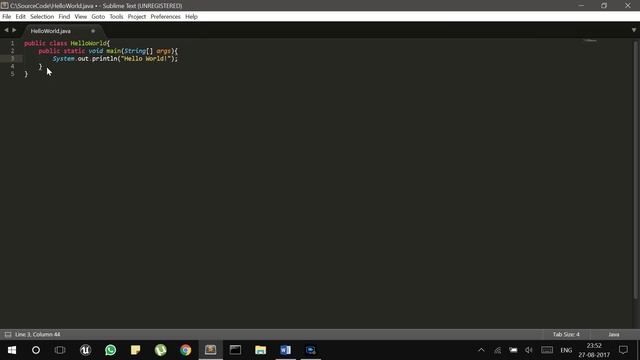
Task: Open the Action Center notifications icon
Action: [x=623, y=350]
